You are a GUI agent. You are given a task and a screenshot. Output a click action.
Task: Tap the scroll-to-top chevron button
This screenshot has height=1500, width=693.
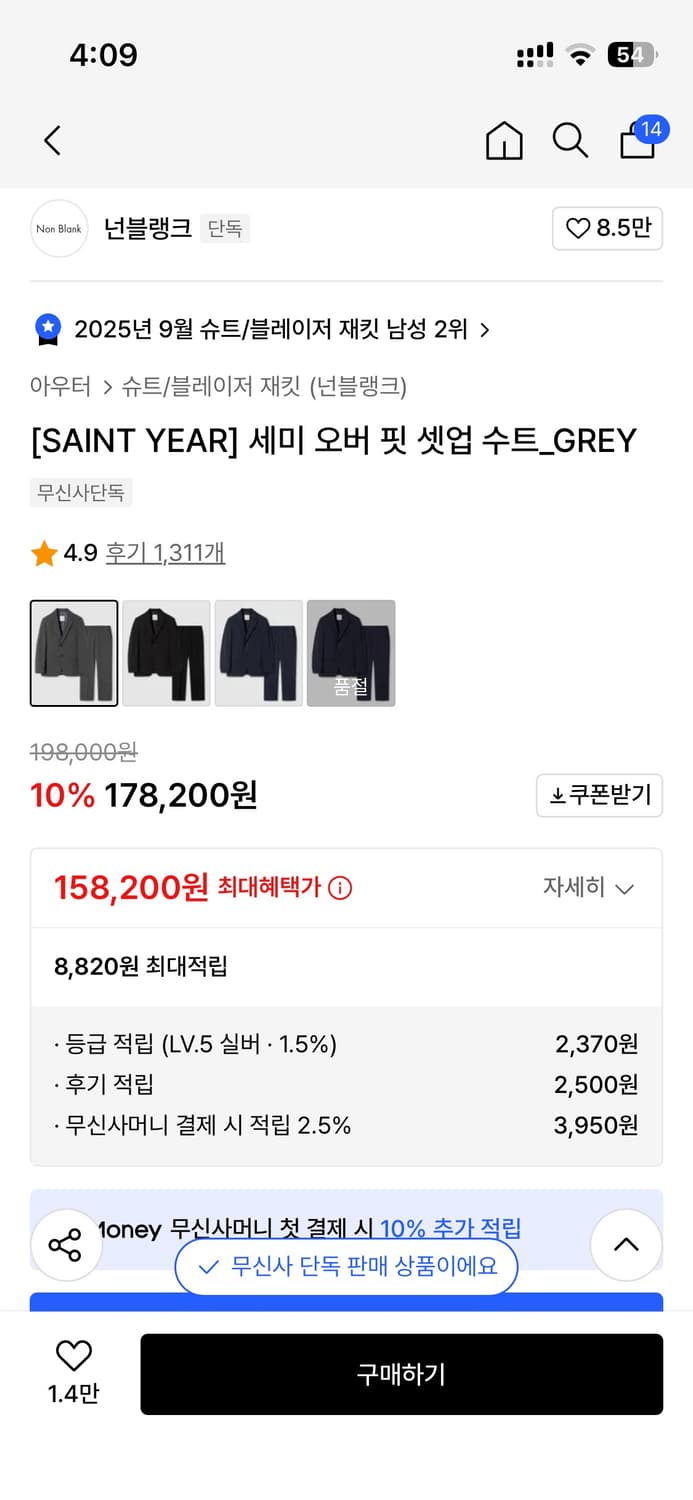626,1245
